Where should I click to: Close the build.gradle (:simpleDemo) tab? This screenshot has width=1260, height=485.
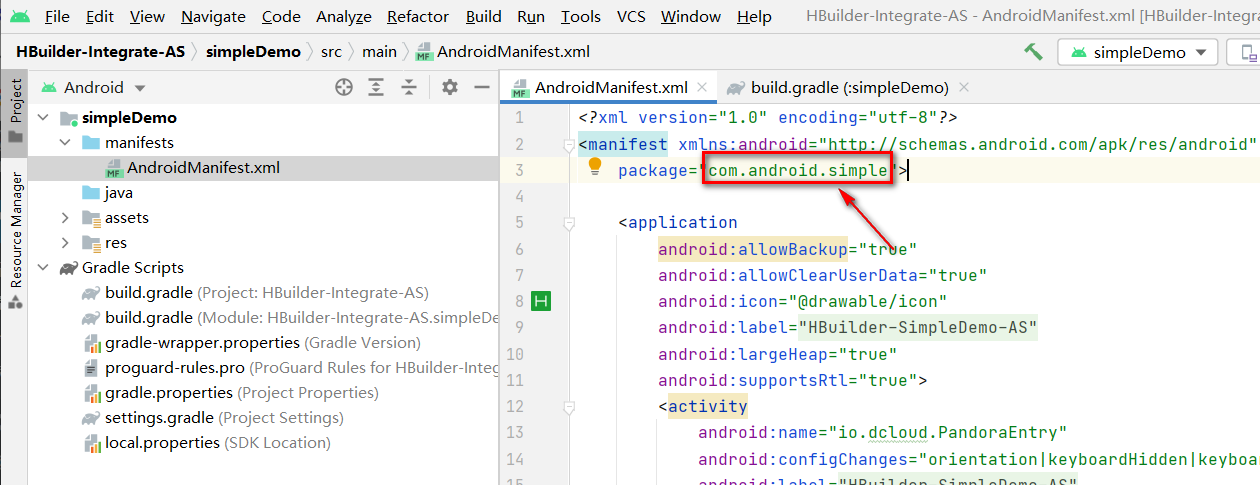(x=962, y=88)
